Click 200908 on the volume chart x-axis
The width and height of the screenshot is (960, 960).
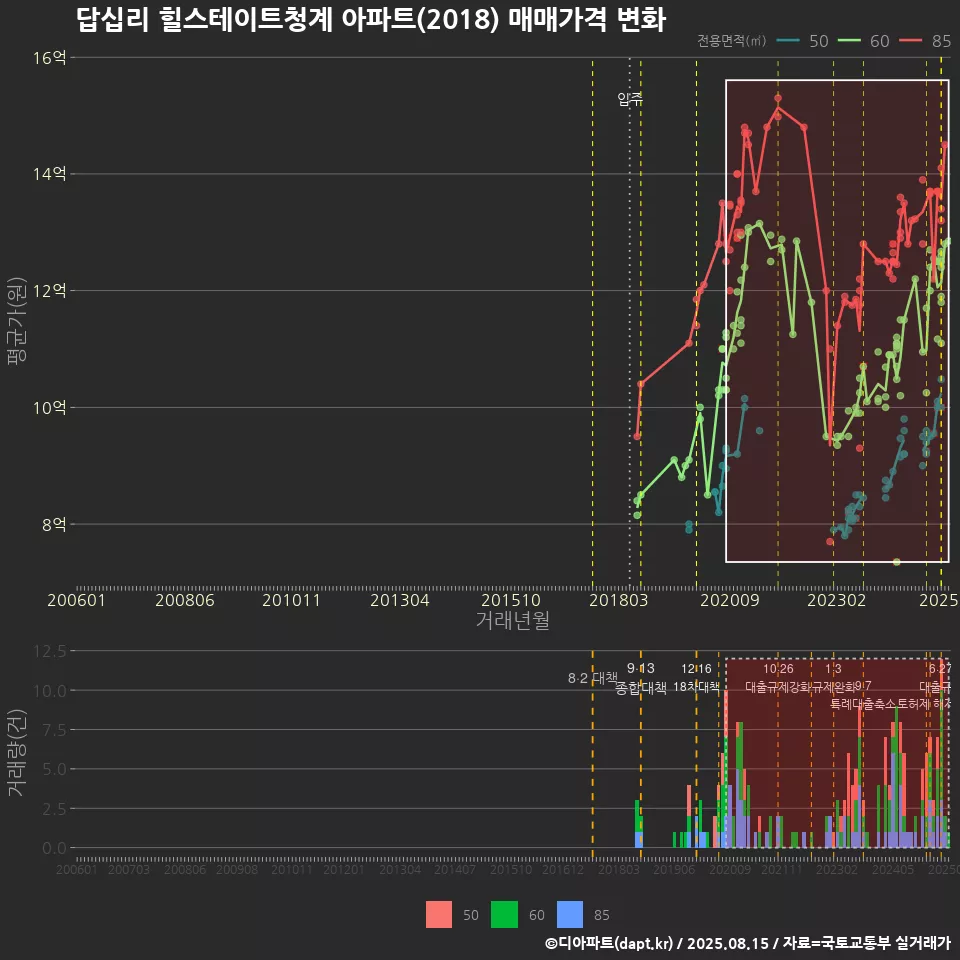pyautogui.click(x=238, y=869)
